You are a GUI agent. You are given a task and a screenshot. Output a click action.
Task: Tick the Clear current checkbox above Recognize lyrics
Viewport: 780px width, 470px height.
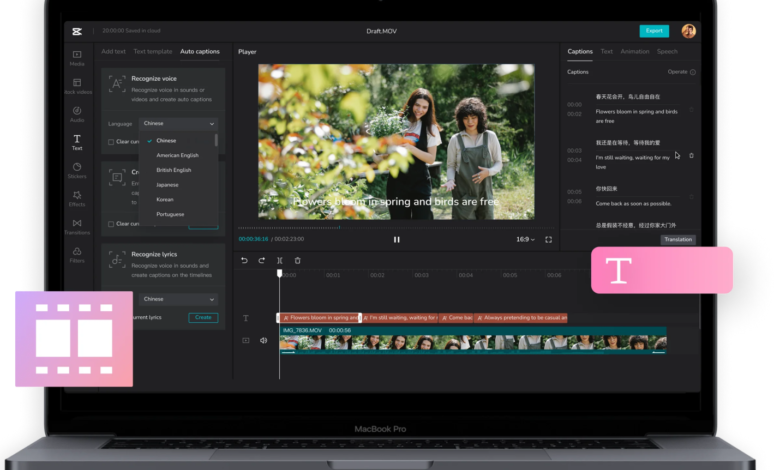tap(111, 224)
